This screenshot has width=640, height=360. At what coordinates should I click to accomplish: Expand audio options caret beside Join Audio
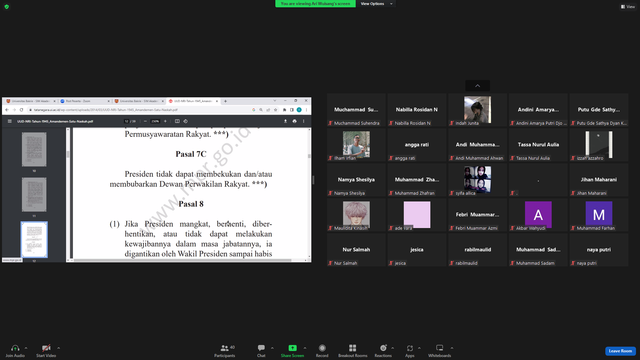26,348
